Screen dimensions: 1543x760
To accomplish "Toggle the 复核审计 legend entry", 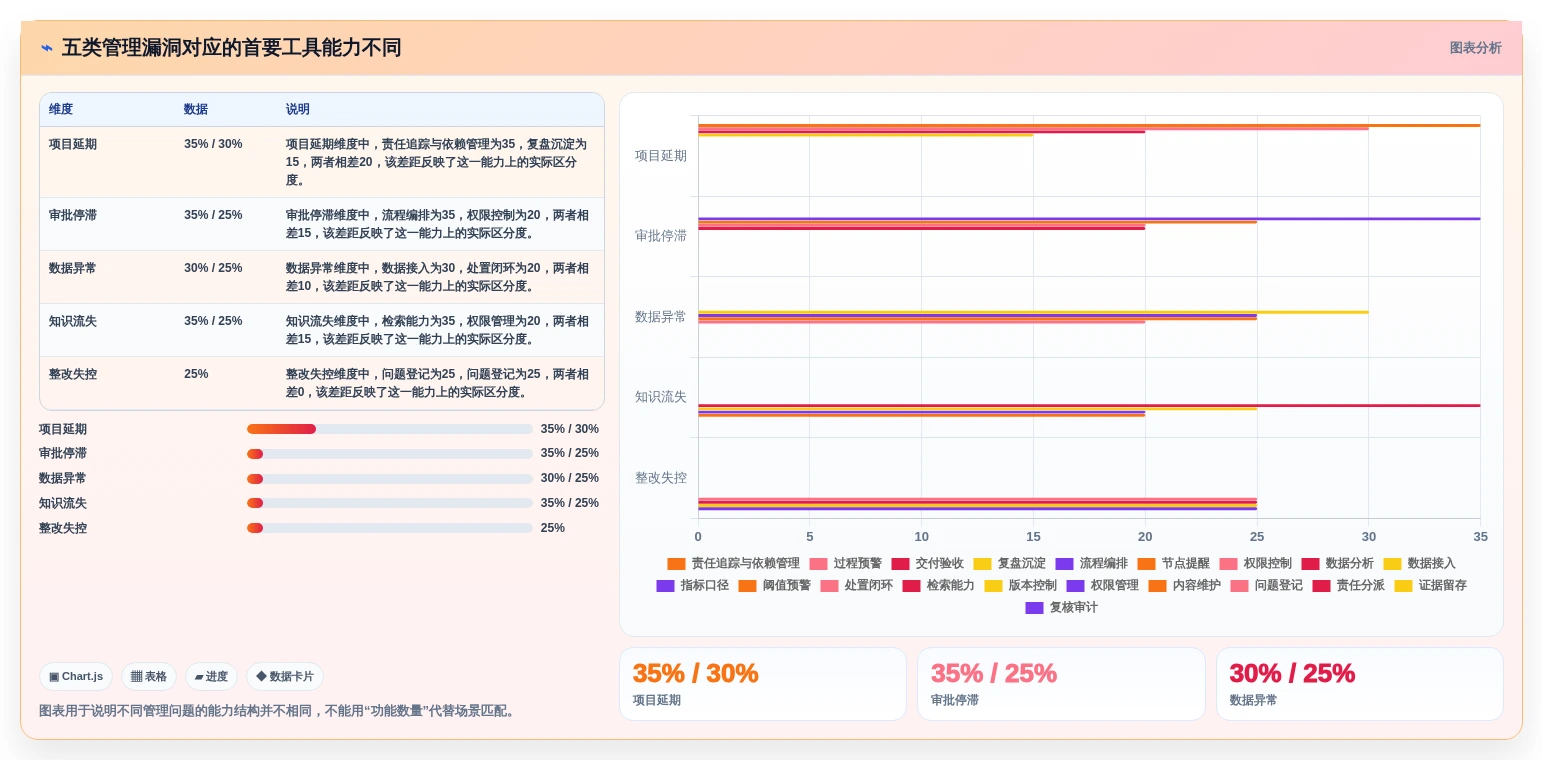I will (x=1061, y=608).
